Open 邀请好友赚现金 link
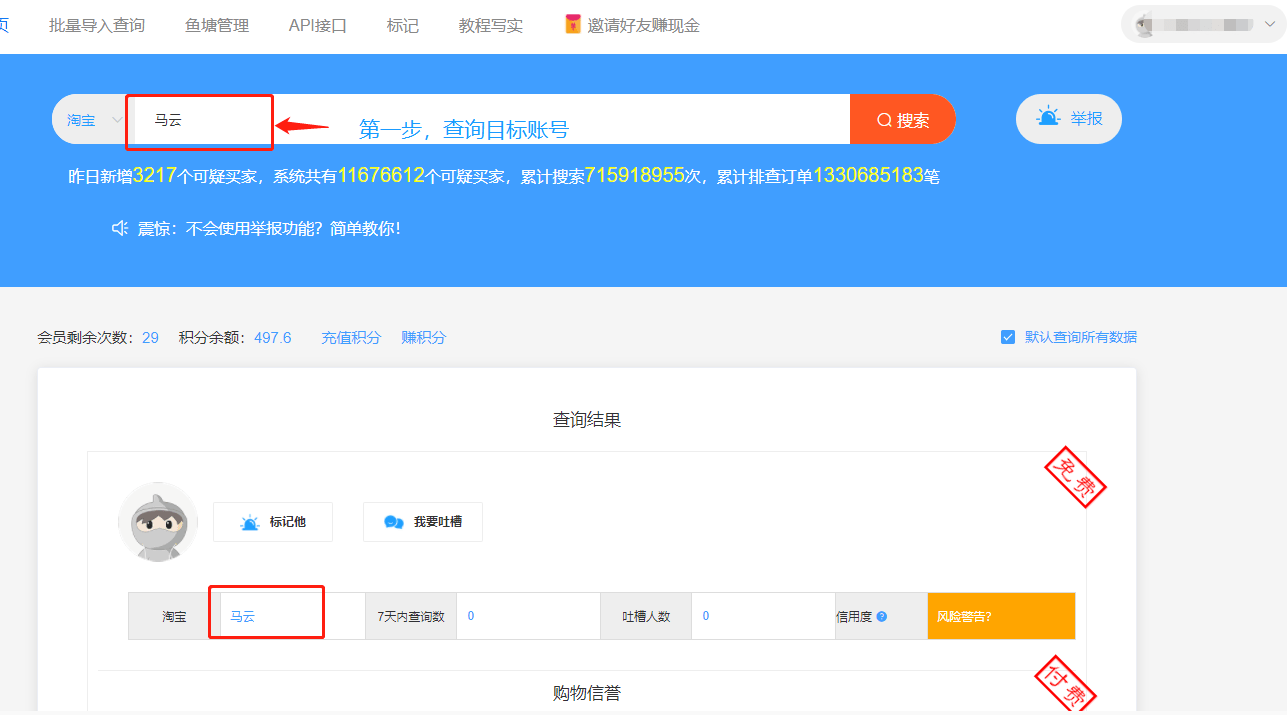Viewport: 1287px width, 715px height. coord(644,26)
